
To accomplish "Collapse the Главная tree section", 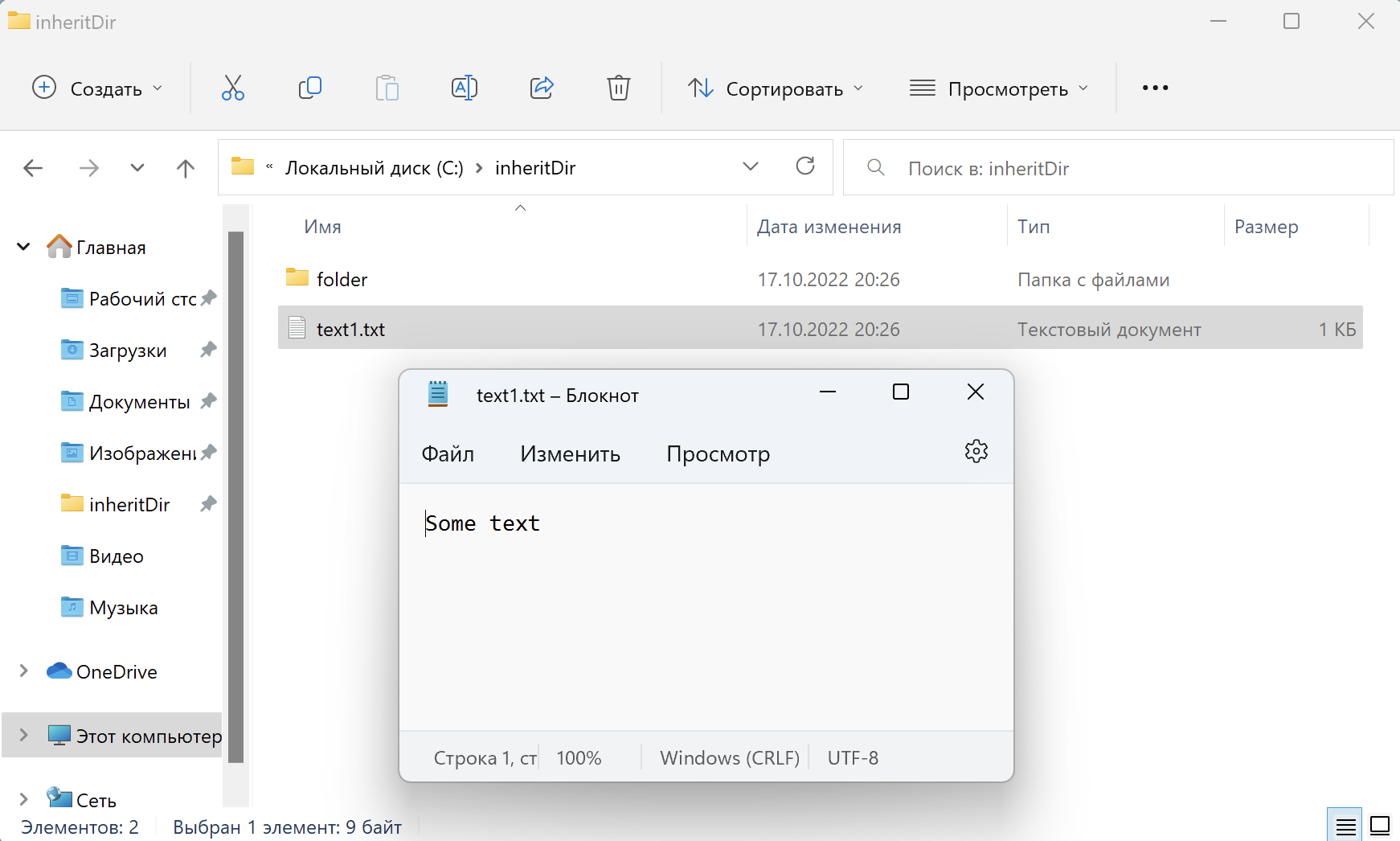I will [24, 247].
